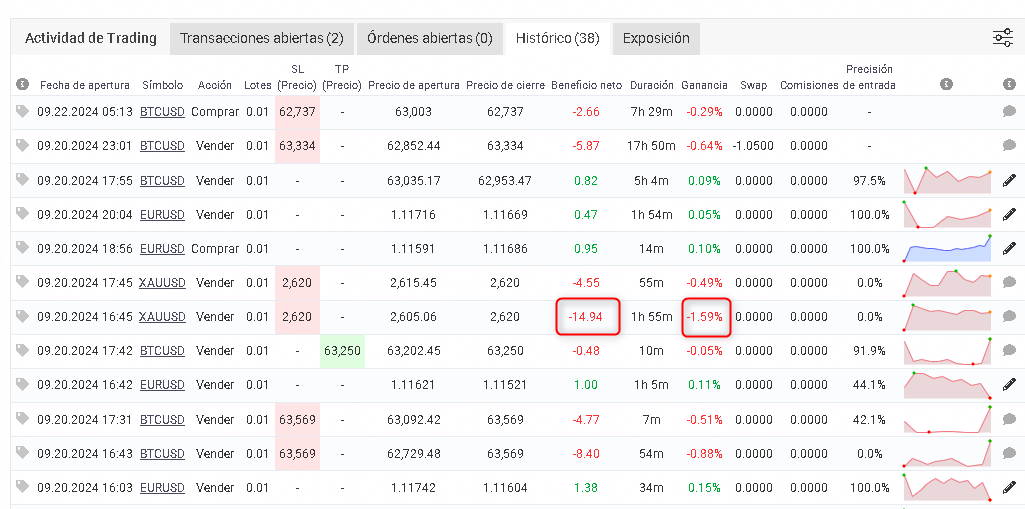
Task: Click the 17h 50m duration cell
Action: [651, 146]
